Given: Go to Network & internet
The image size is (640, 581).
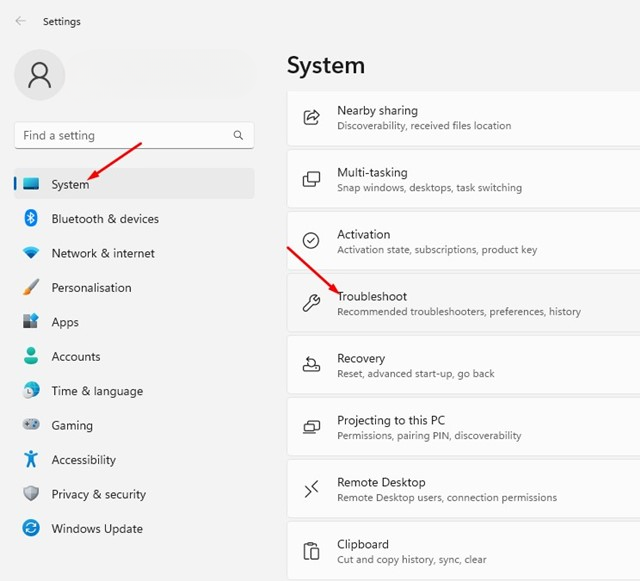Looking at the screenshot, I should (x=134, y=253).
